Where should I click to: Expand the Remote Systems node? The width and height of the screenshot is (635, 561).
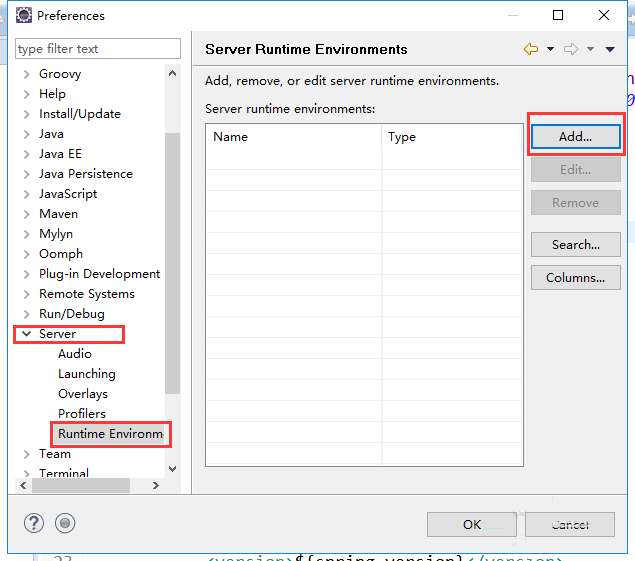tap(27, 294)
